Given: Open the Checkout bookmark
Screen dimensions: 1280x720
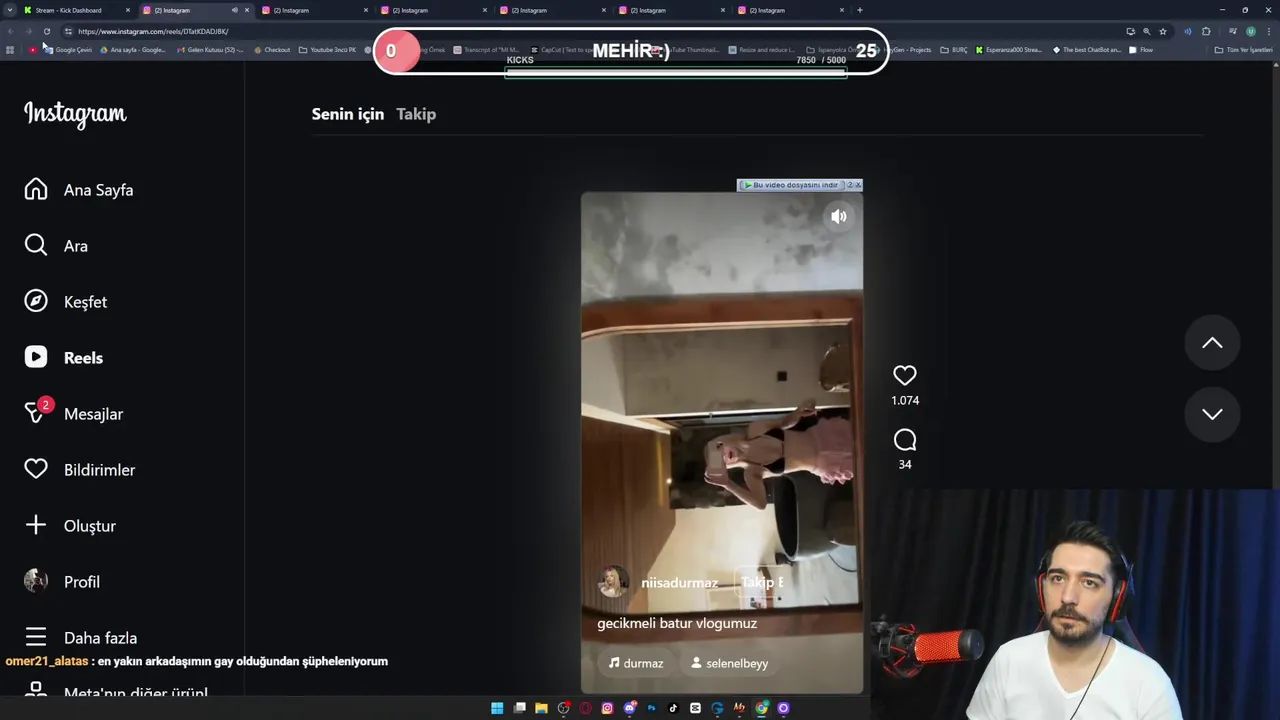Looking at the screenshot, I should [272, 49].
